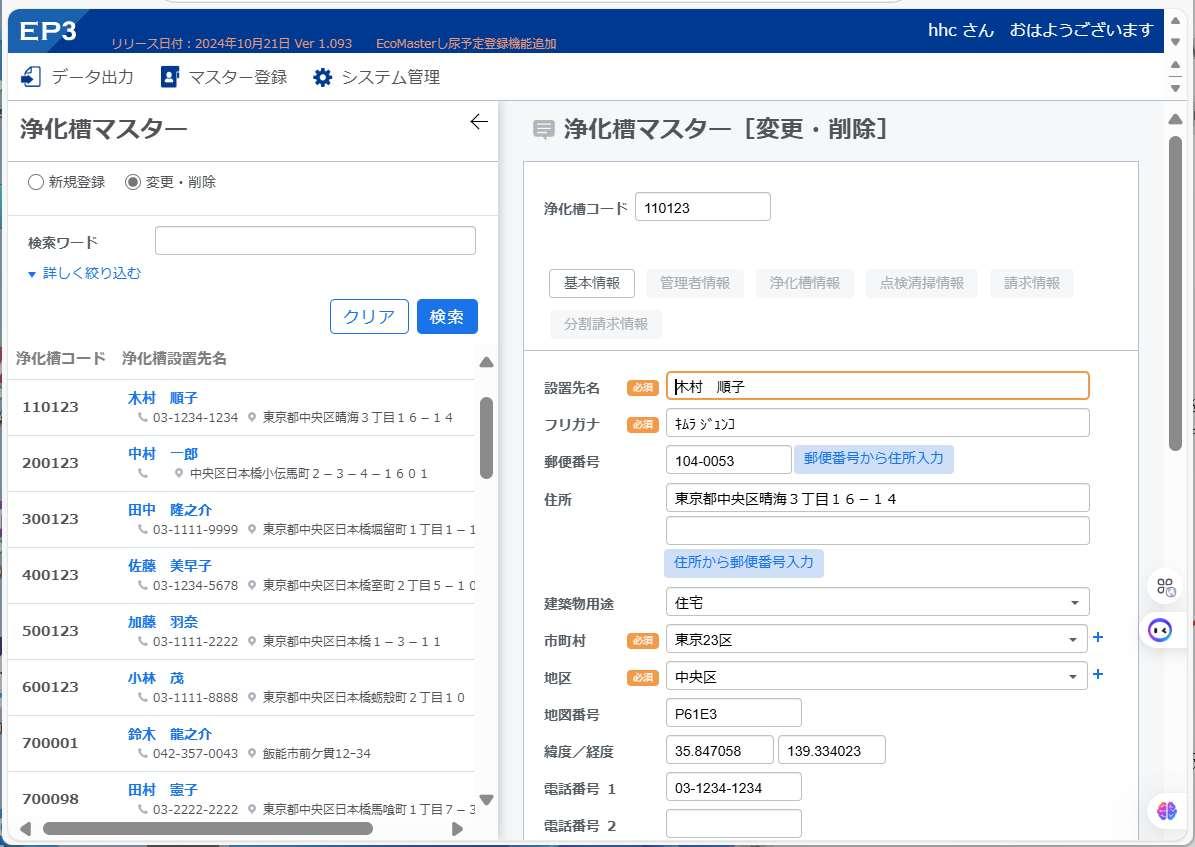Open the 市町村 dropdown showing 東京23区

pyautogui.click(x=876, y=639)
